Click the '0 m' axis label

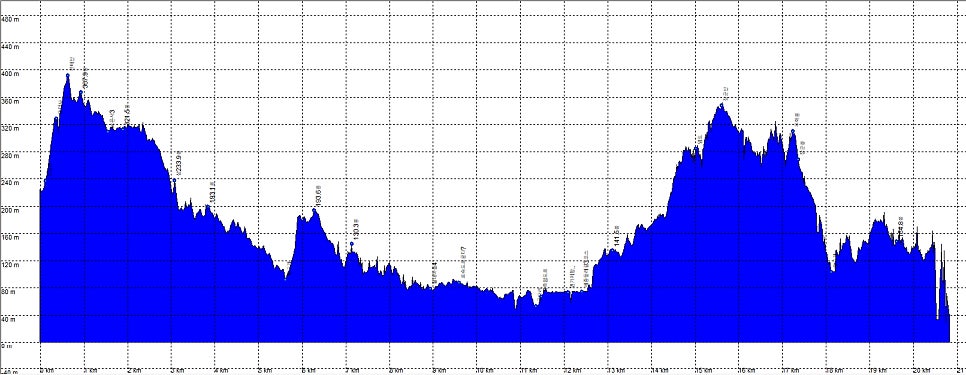click(7, 346)
